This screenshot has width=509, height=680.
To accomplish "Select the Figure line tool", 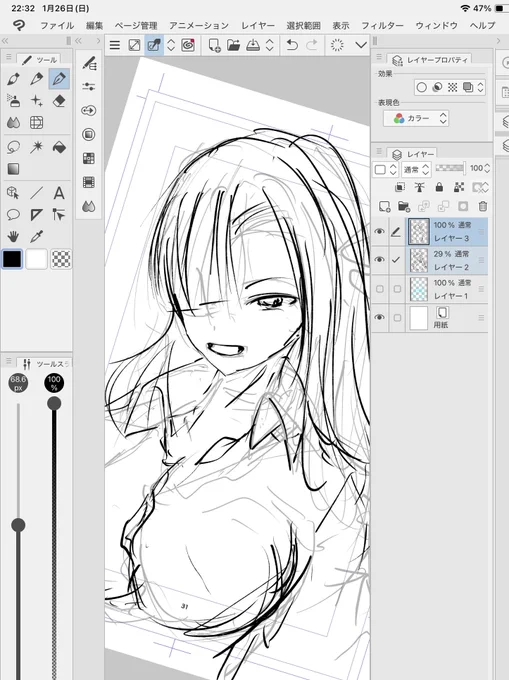I will point(36,193).
